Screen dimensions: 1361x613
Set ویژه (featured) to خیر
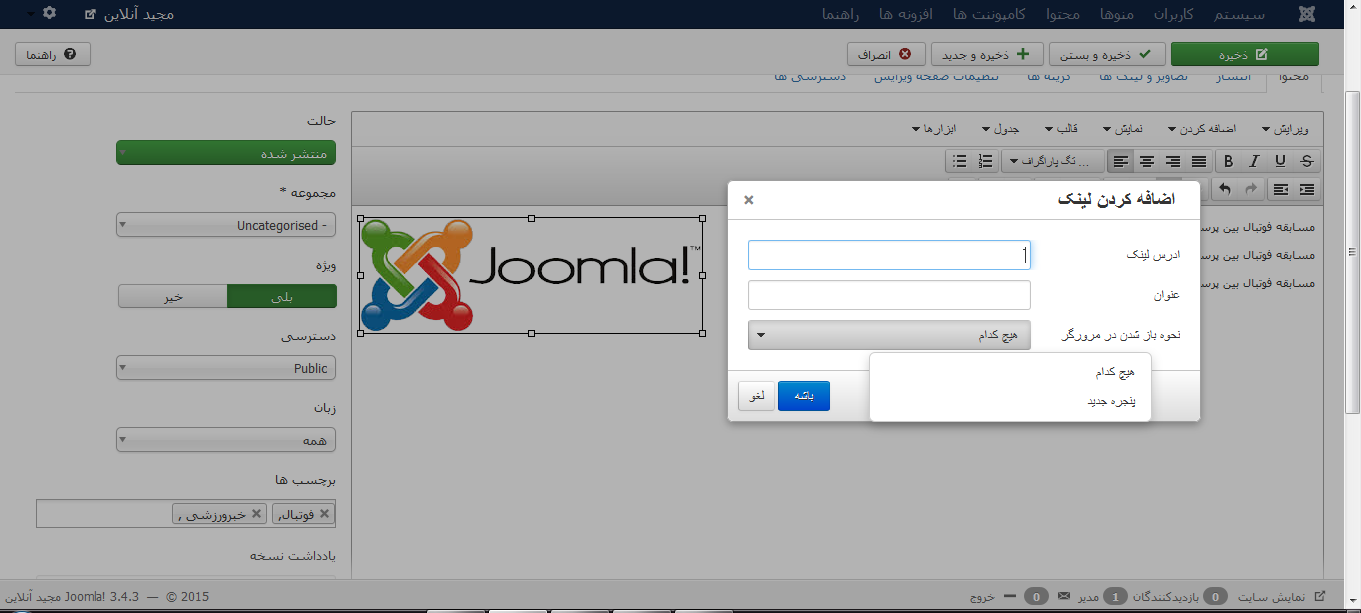click(x=173, y=296)
